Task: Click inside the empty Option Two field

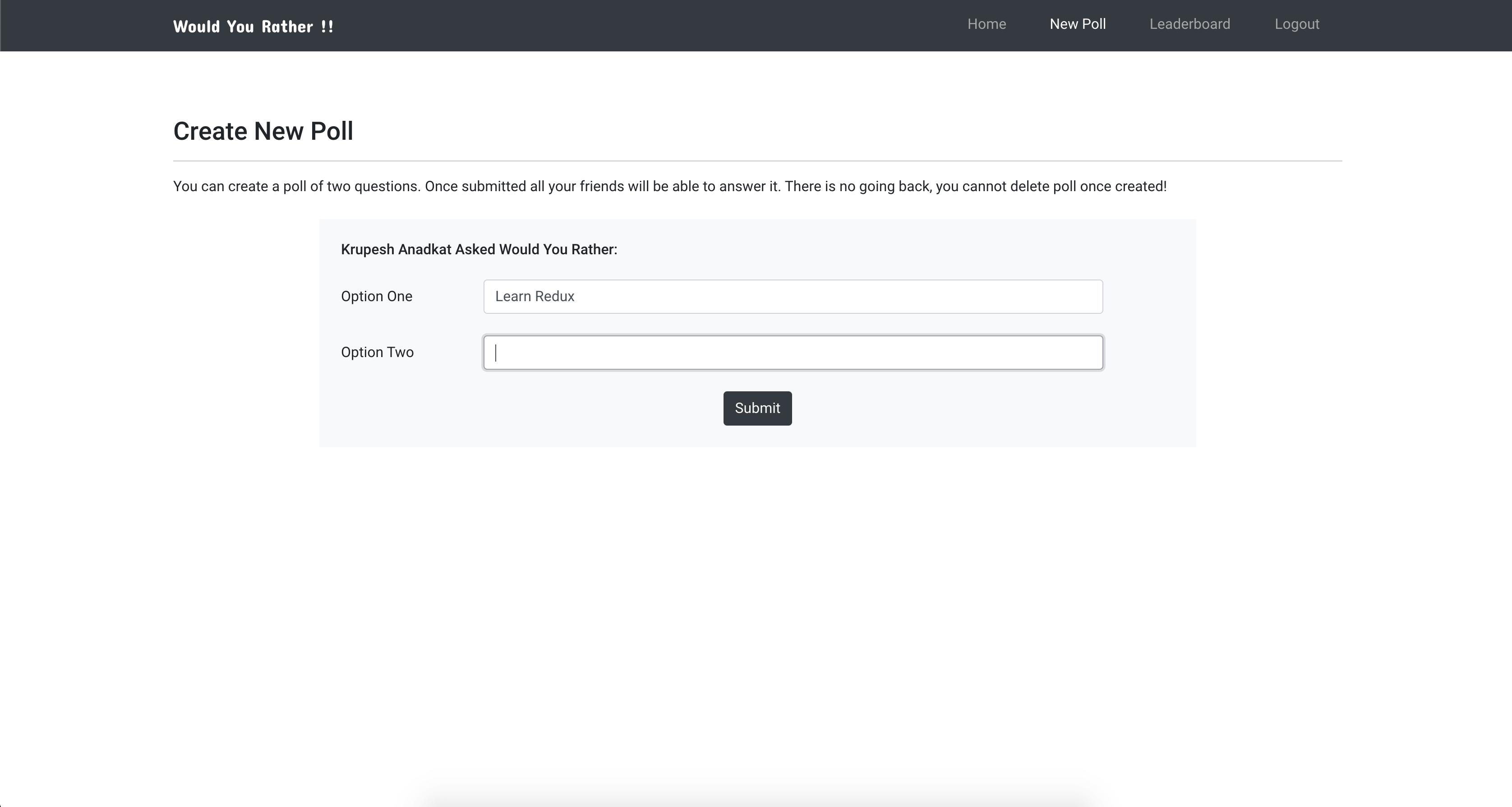Action: (793, 353)
